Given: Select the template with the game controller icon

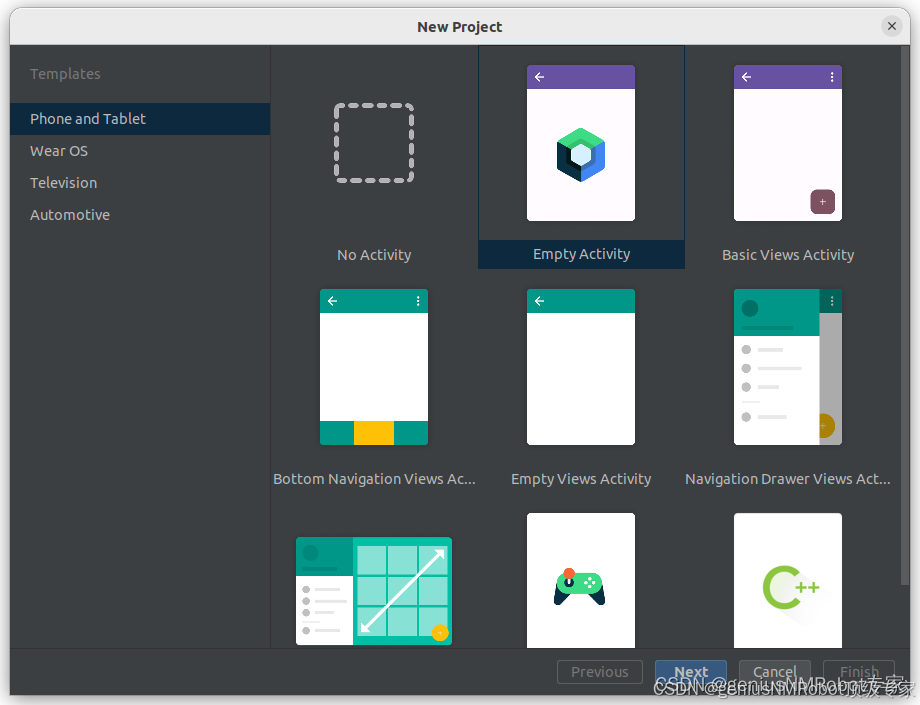Looking at the screenshot, I should [x=581, y=580].
